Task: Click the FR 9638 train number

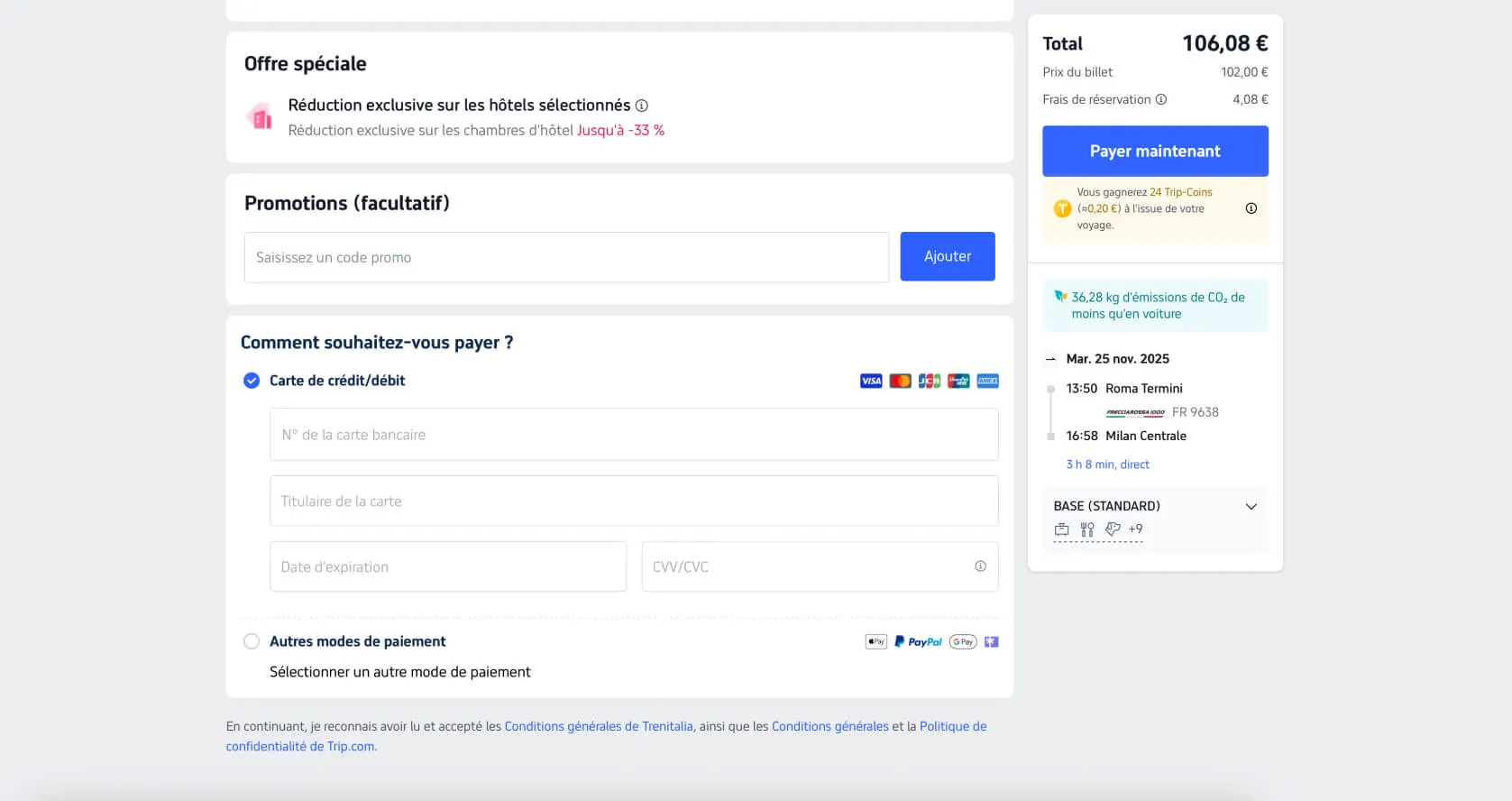Action: click(1196, 412)
